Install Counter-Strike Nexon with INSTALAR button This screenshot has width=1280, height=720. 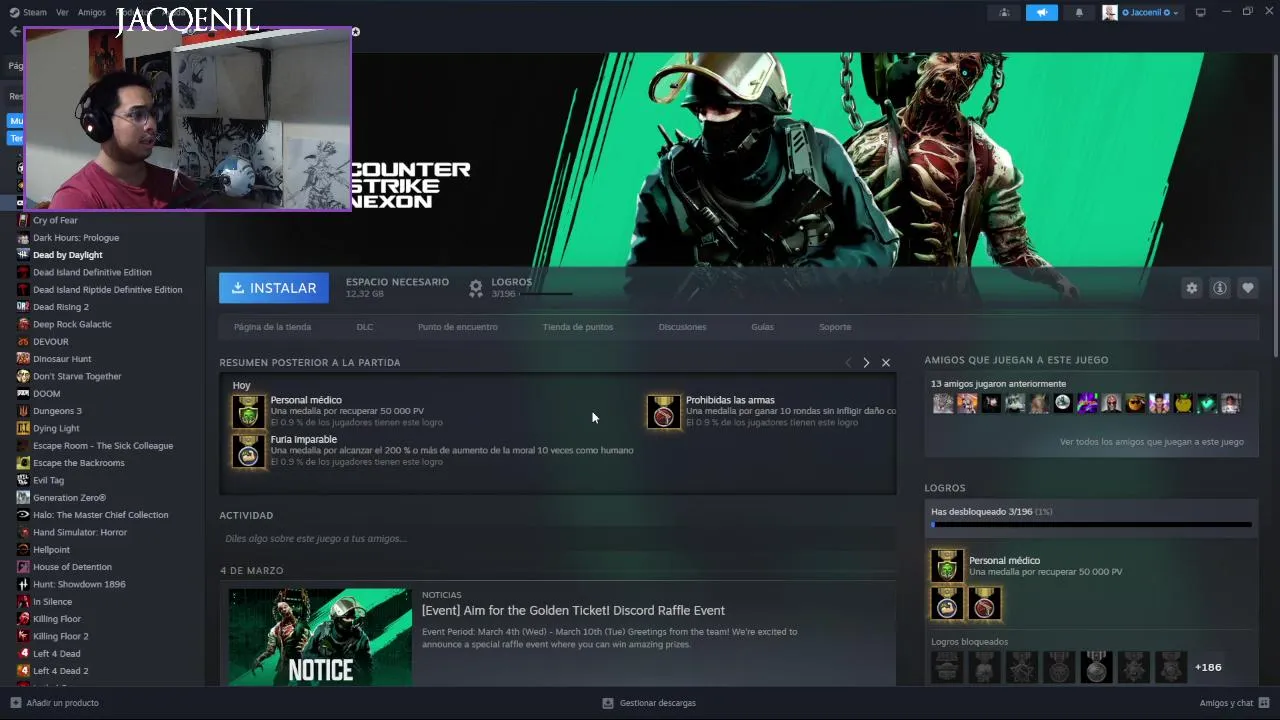(x=274, y=288)
